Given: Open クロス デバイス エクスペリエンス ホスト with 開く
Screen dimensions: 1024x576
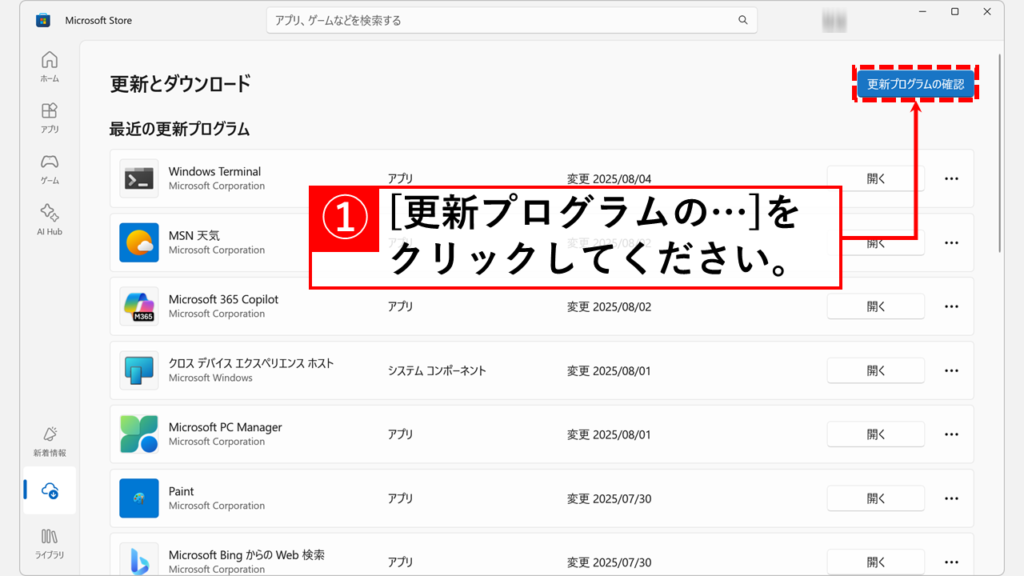Looking at the screenshot, I should click(876, 370).
